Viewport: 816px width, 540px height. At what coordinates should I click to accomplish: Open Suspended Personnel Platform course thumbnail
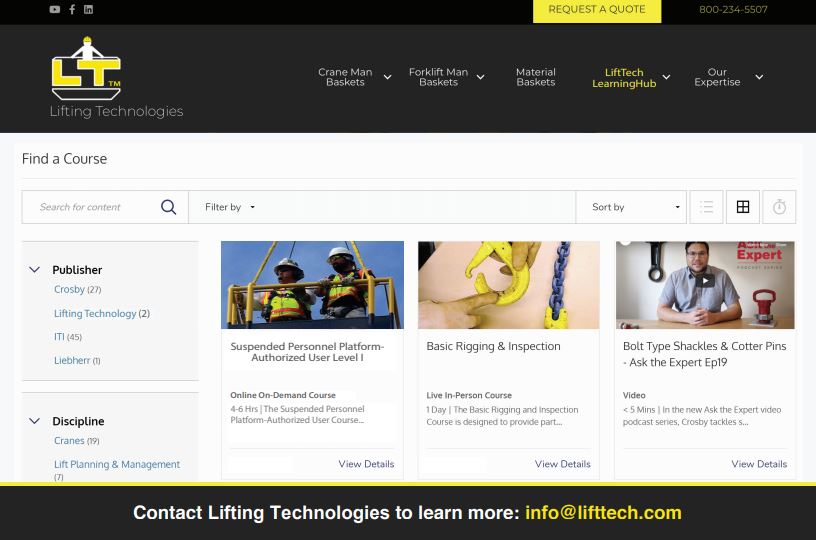coord(312,285)
